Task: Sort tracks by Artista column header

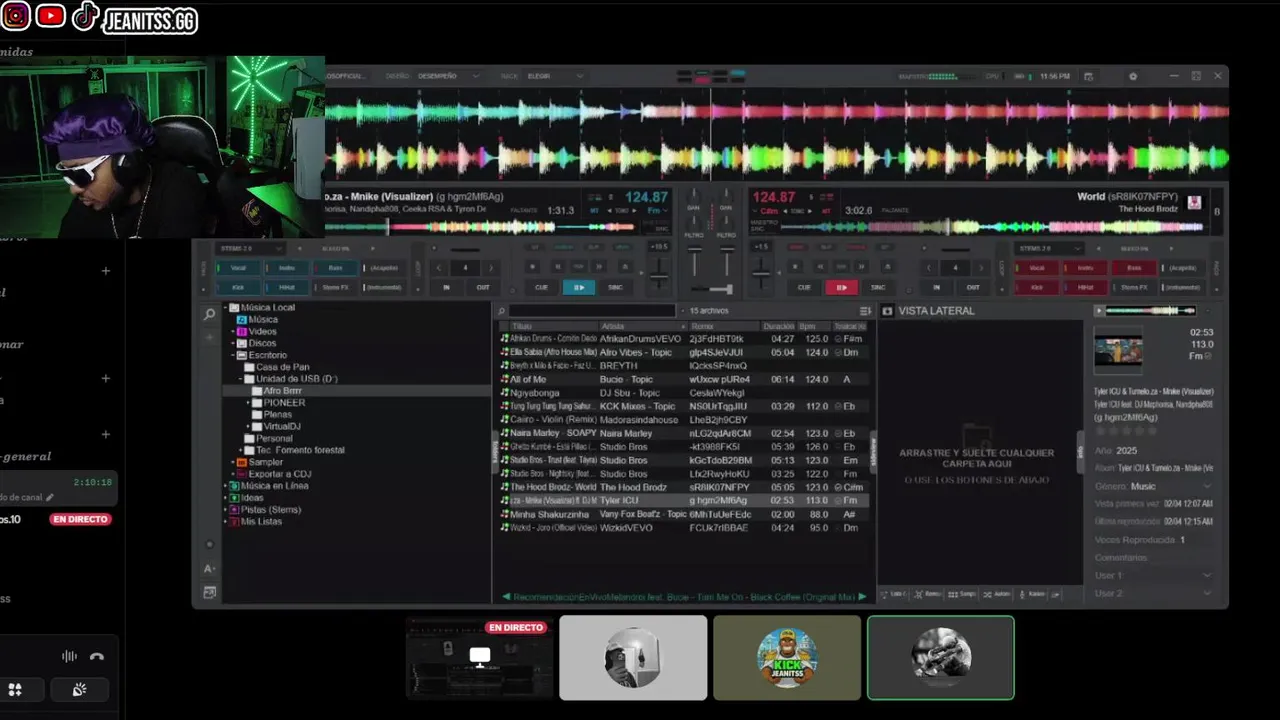Action: [x=642, y=326]
